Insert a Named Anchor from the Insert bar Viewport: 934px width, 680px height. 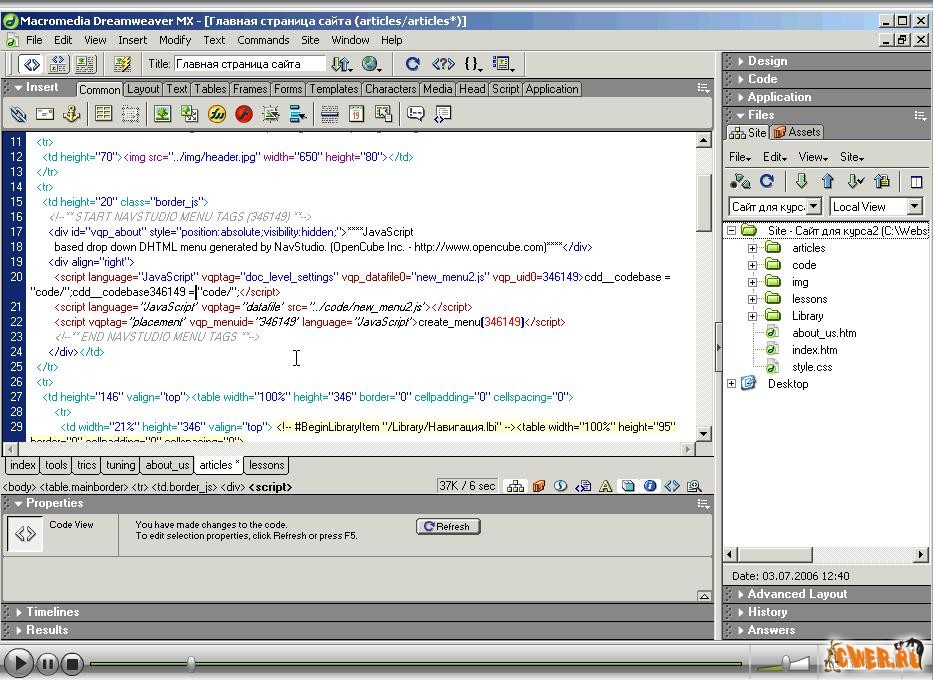click(x=71, y=115)
